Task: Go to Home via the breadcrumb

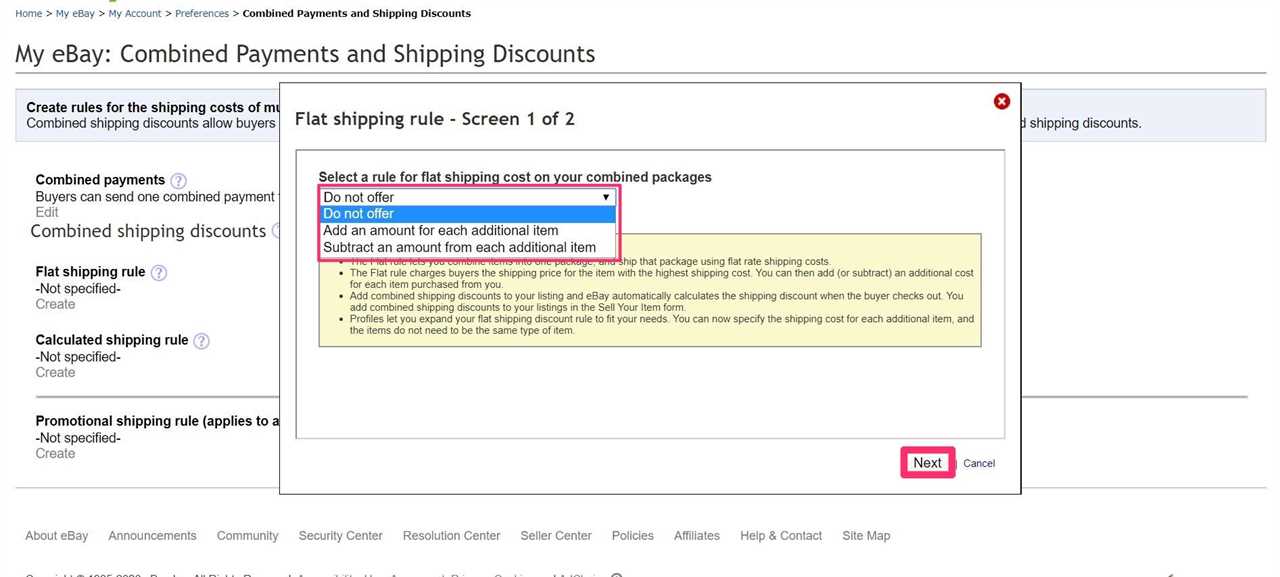Action: tap(27, 13)
